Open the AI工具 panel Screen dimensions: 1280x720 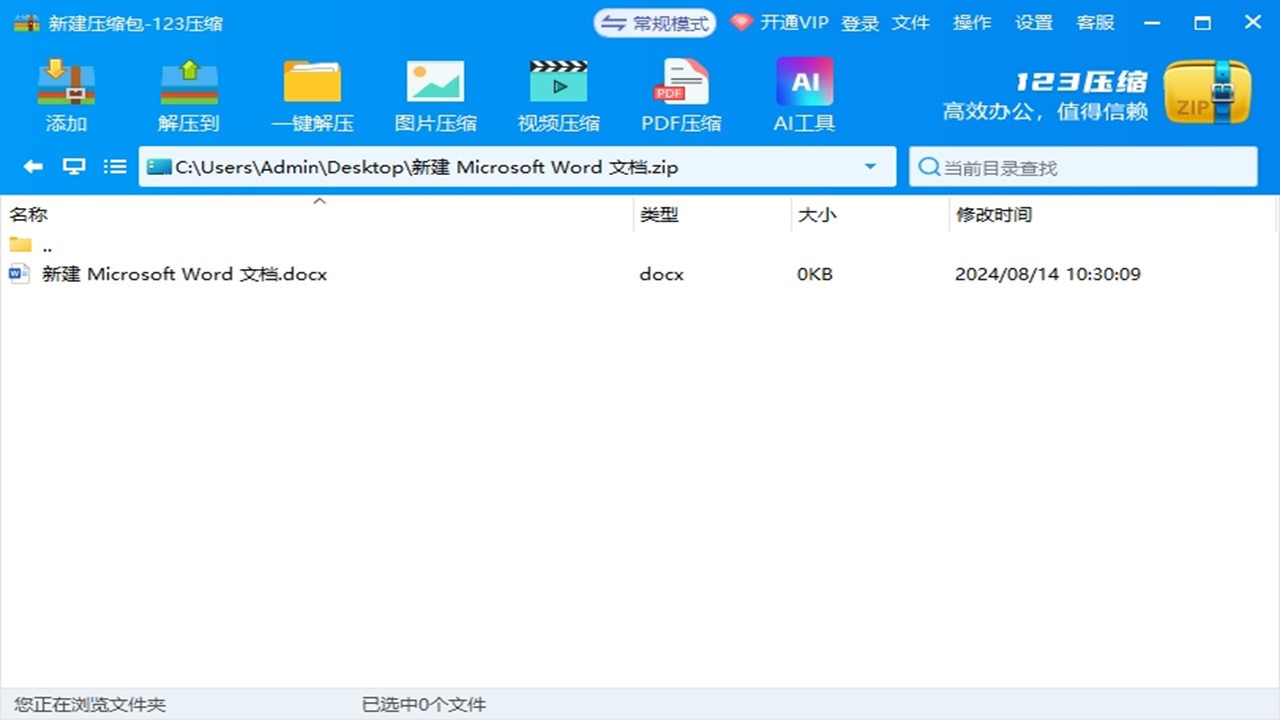coord(803,95)
